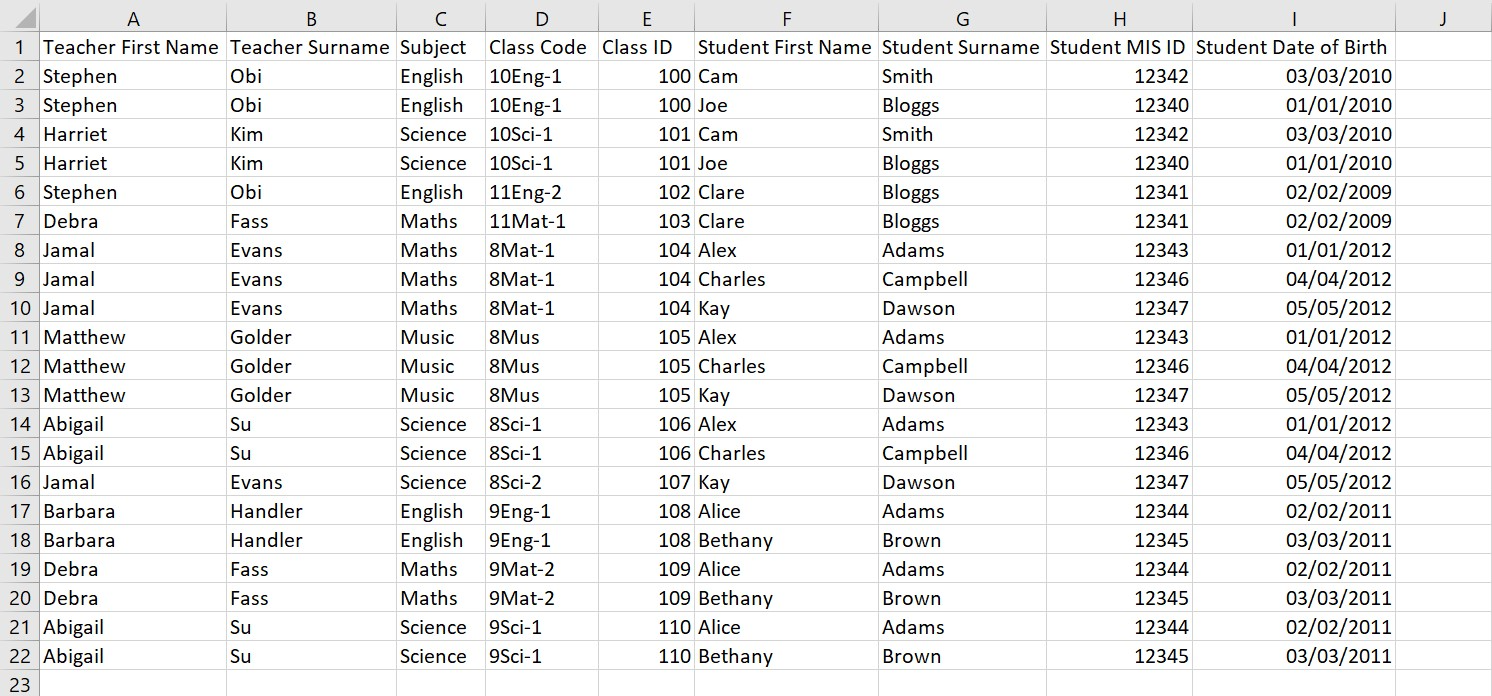This screenshot has height=696, width=1492.
Task: Select column I header
Action: click(1293, 18)
